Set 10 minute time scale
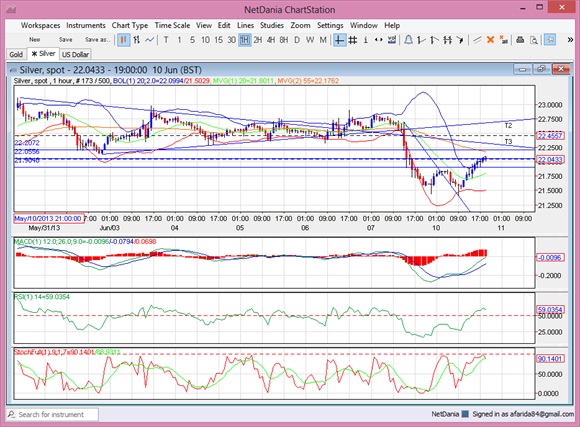Image resolution: width=580 pixels, height=427 pixels. coord(205,40)
